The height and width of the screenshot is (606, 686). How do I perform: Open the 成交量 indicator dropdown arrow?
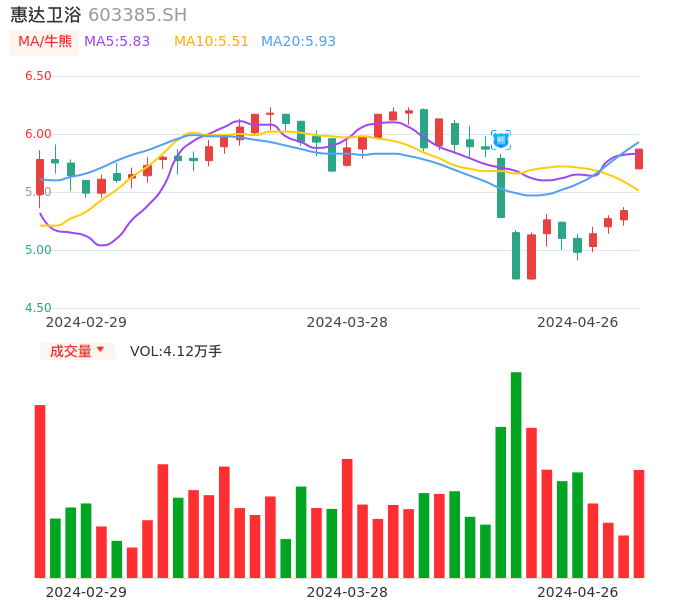pos(100,350)
